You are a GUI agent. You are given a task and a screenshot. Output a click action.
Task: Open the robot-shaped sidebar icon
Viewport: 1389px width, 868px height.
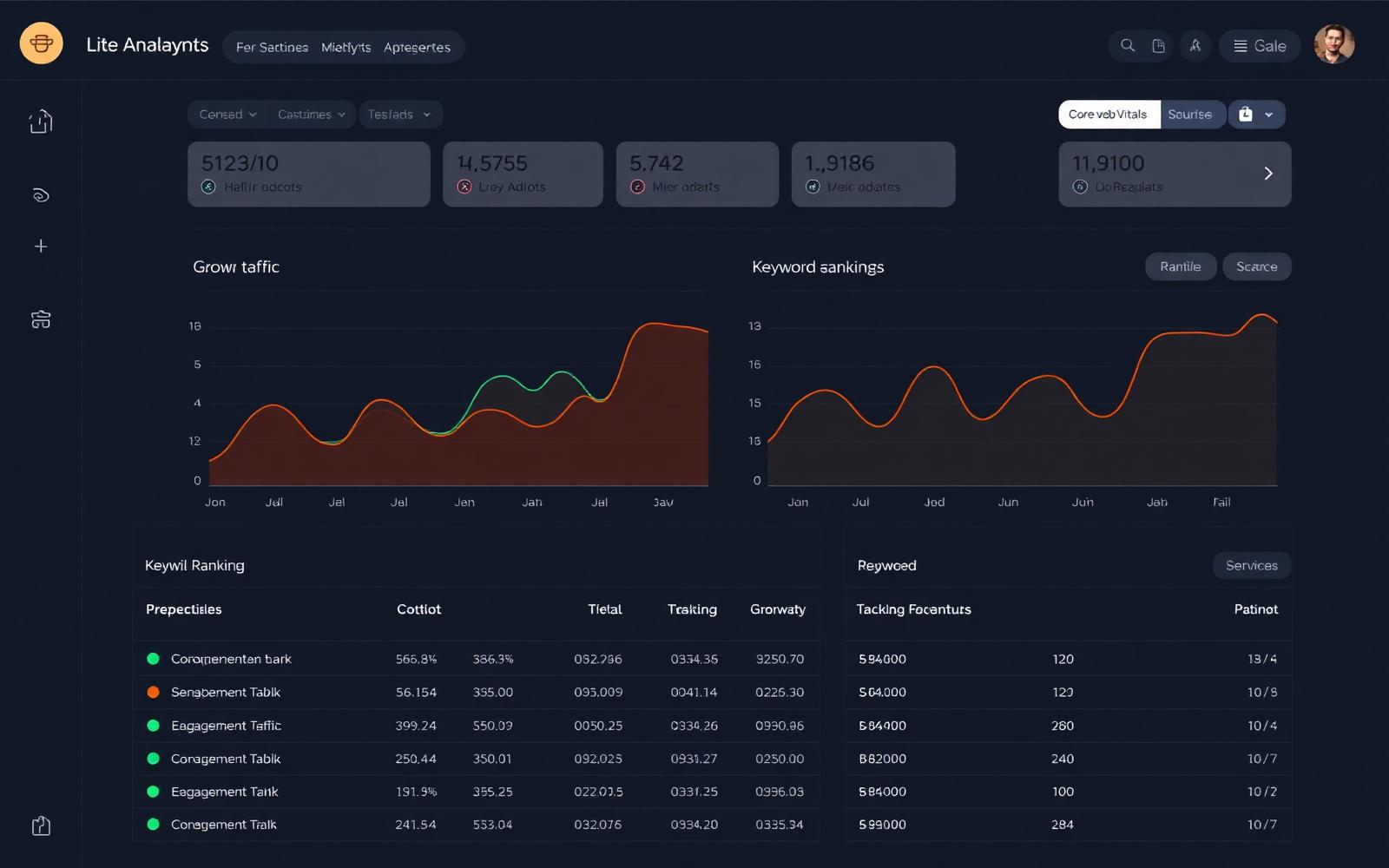[x=41, y=319]
